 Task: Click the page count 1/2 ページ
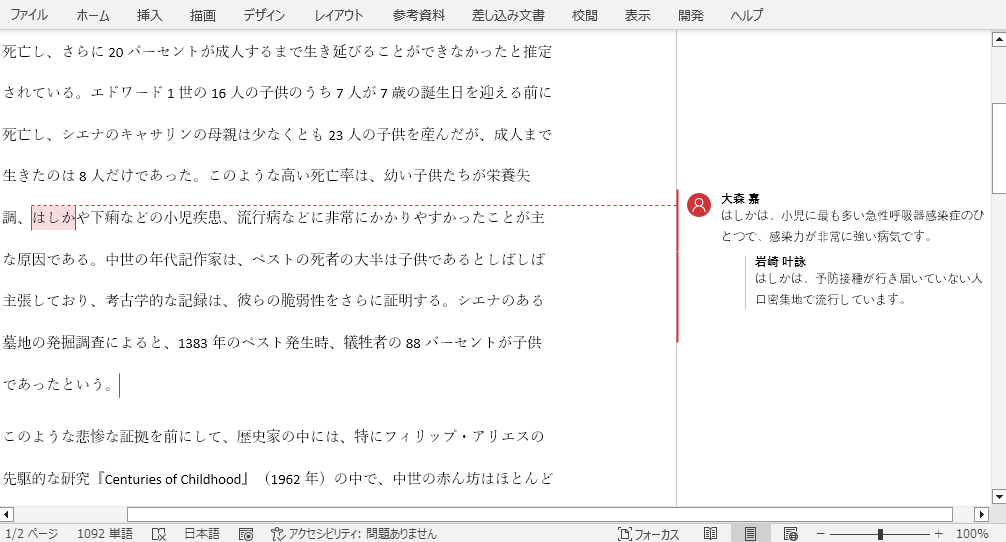pyautogui.click(x=31, y=534)
